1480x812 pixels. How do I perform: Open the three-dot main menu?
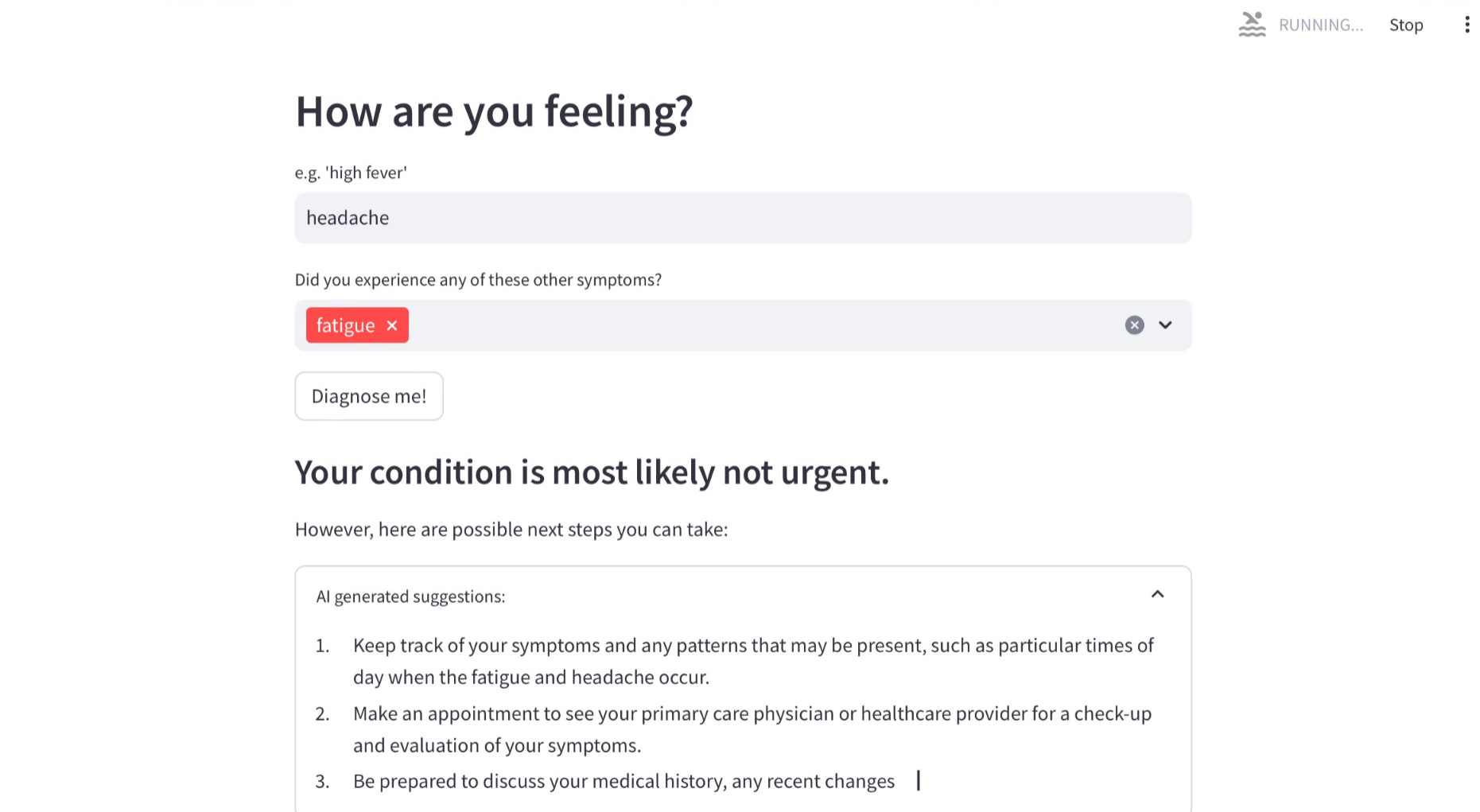1466,25
